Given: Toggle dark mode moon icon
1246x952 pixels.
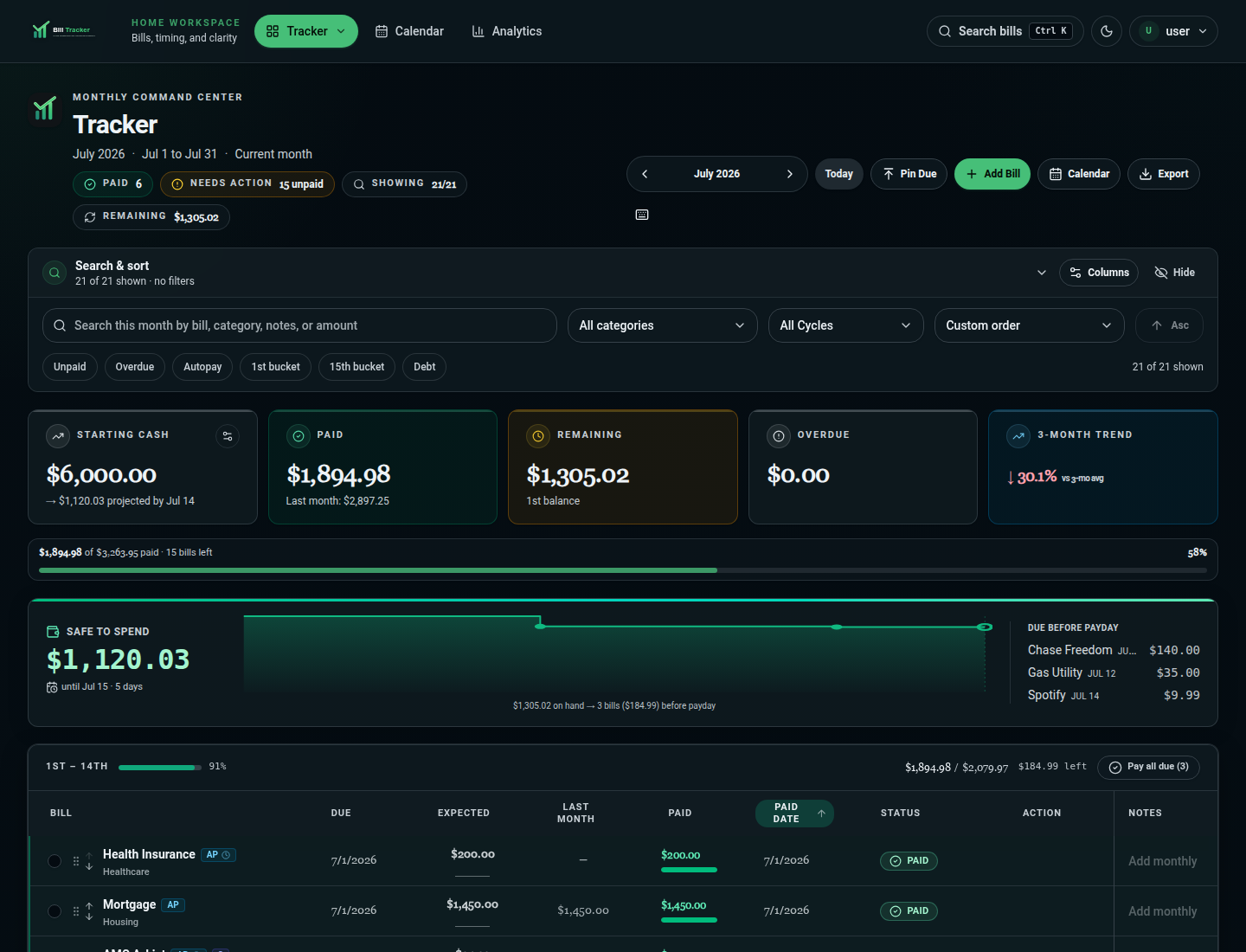Looking at the screenshot, I should click(x=1107, y=31).
